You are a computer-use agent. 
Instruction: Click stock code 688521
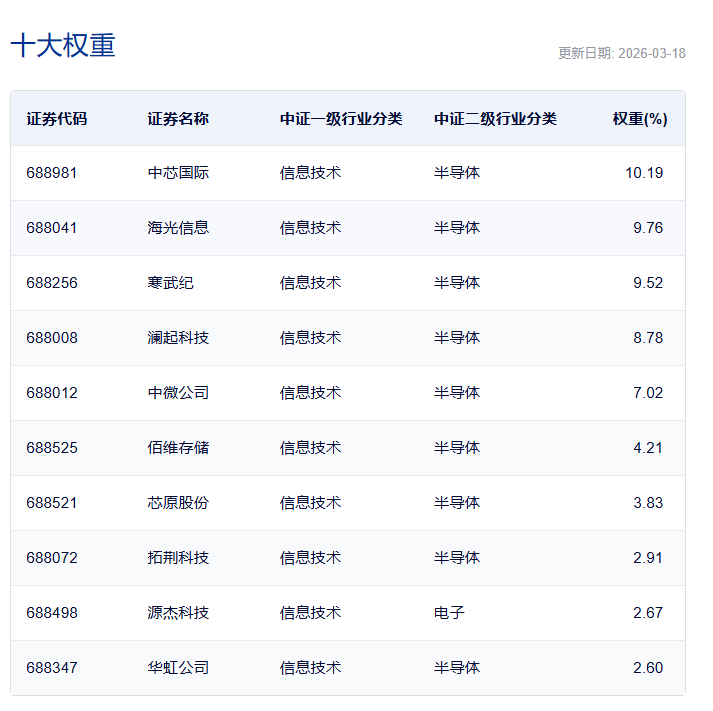pos(52,503)
